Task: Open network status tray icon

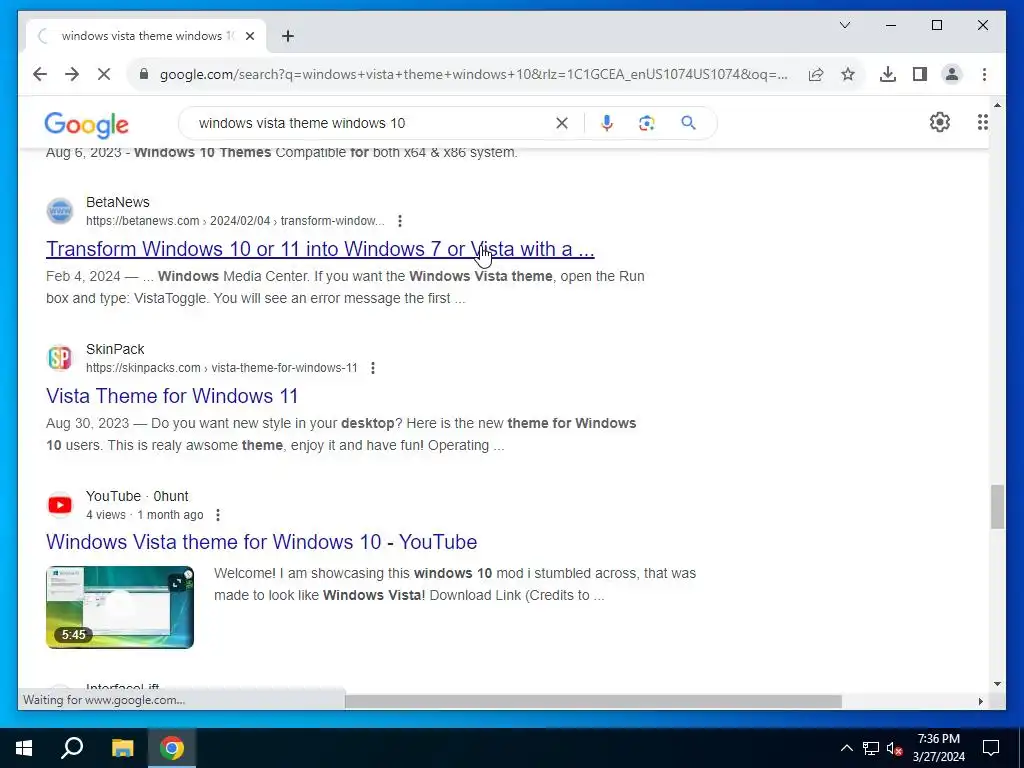Action: click(871, 748)
